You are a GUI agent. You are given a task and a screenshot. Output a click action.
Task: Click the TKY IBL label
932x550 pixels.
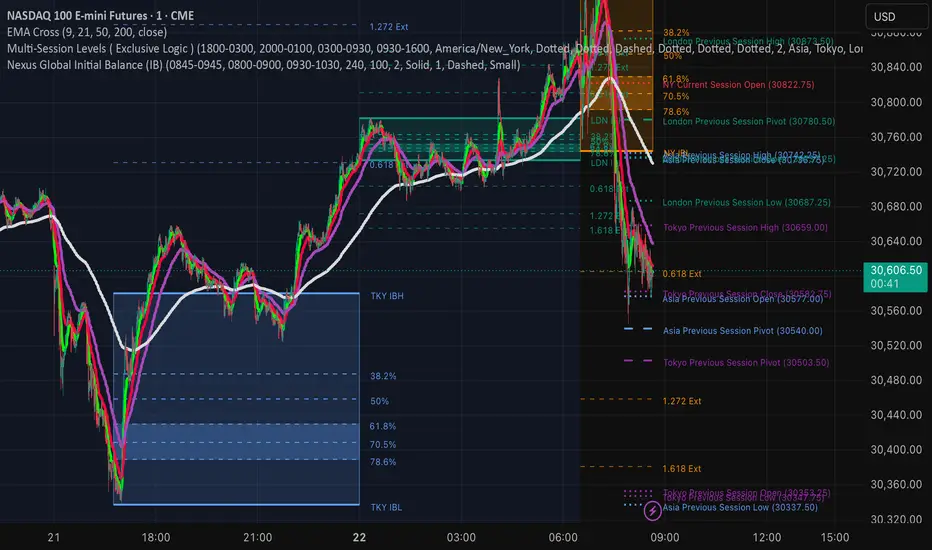pos(386,507)
